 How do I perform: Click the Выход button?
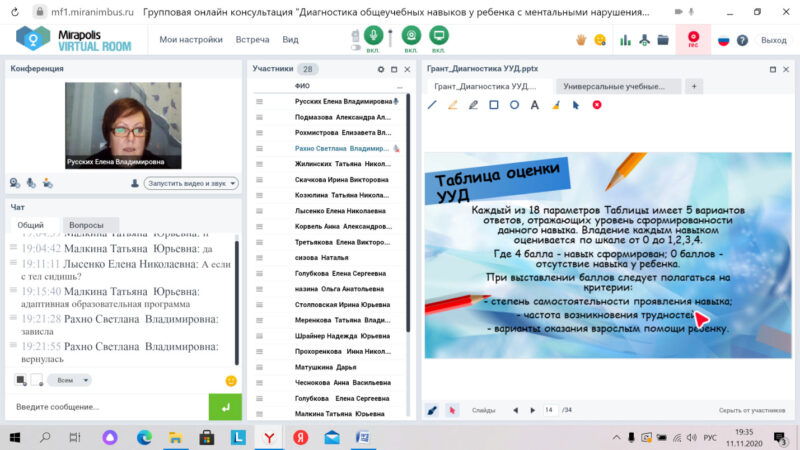773,40
